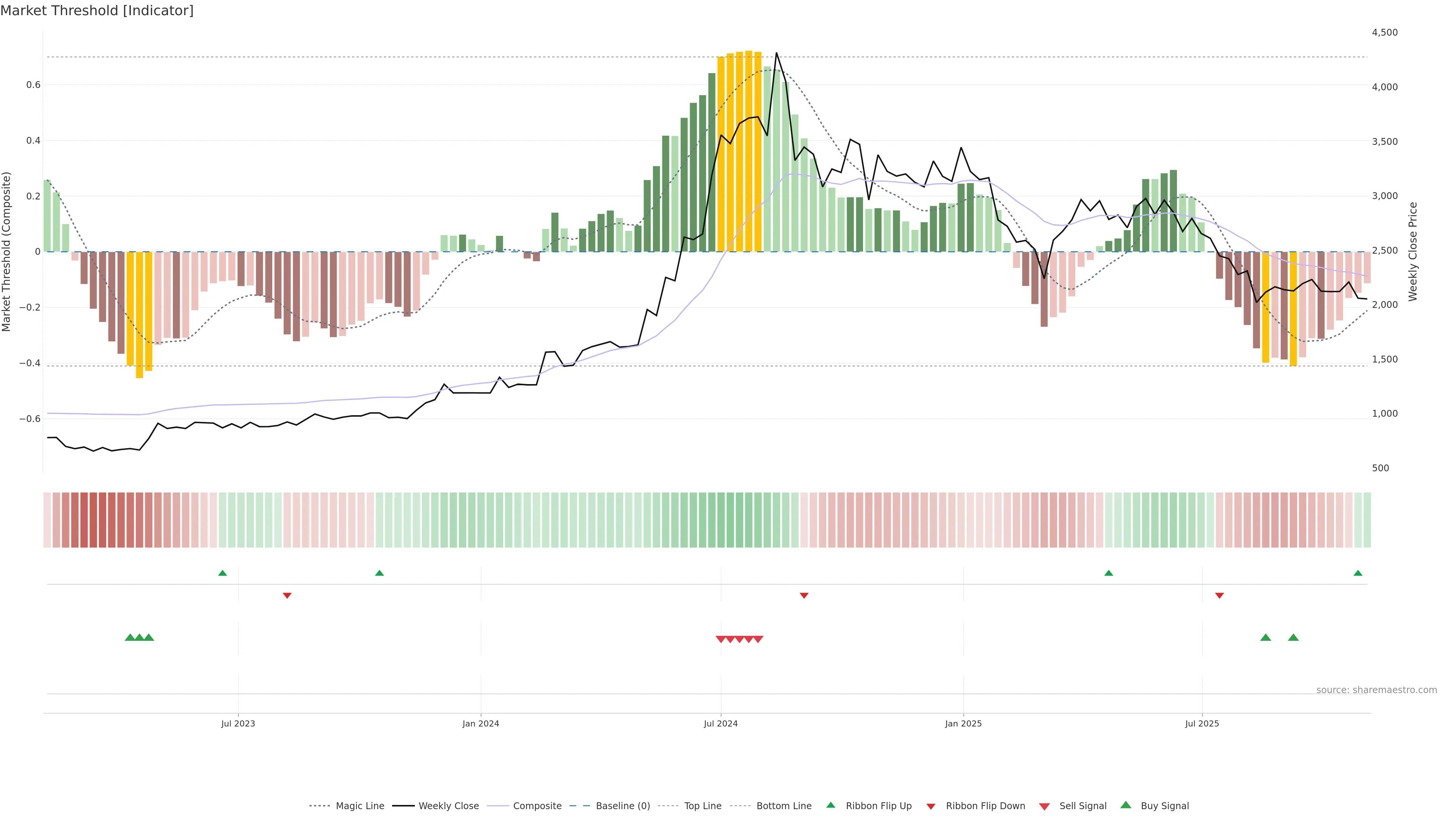Click the Baseline (0) legend entry
Image resolution: width=1456 pixels, height=819 pixels.
tap(622, 805)
